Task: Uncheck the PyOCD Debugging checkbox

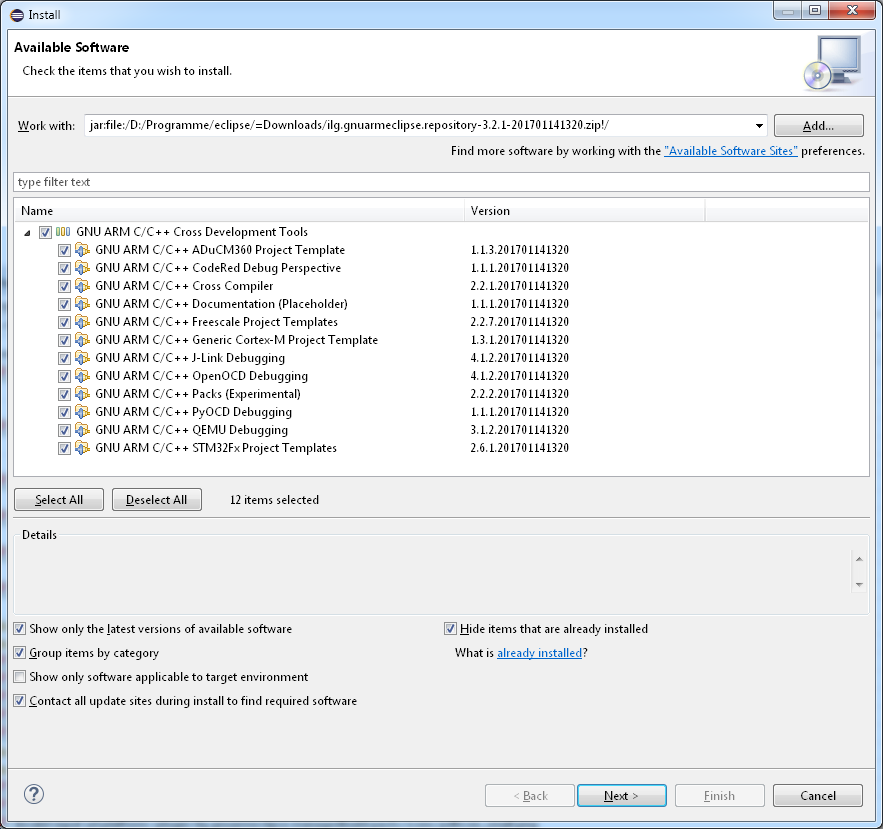Action: (x=64, y=412)
